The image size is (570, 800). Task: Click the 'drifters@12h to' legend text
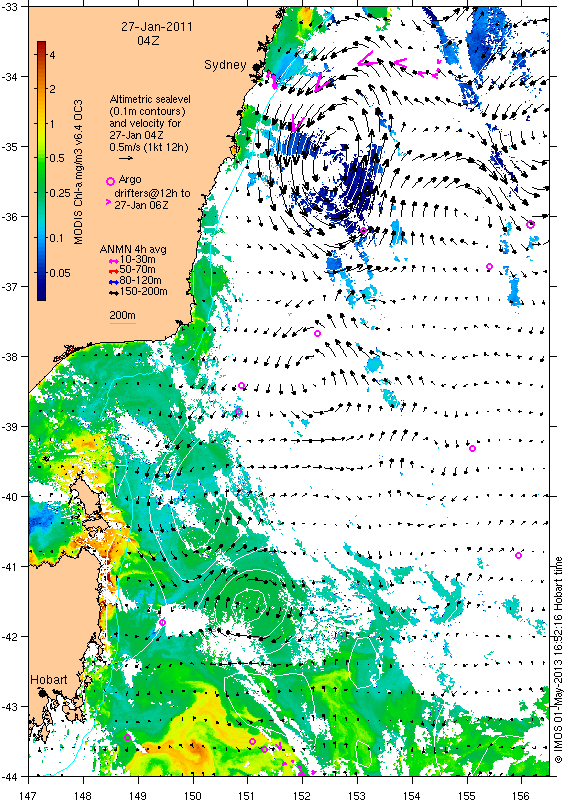(152, 193)
